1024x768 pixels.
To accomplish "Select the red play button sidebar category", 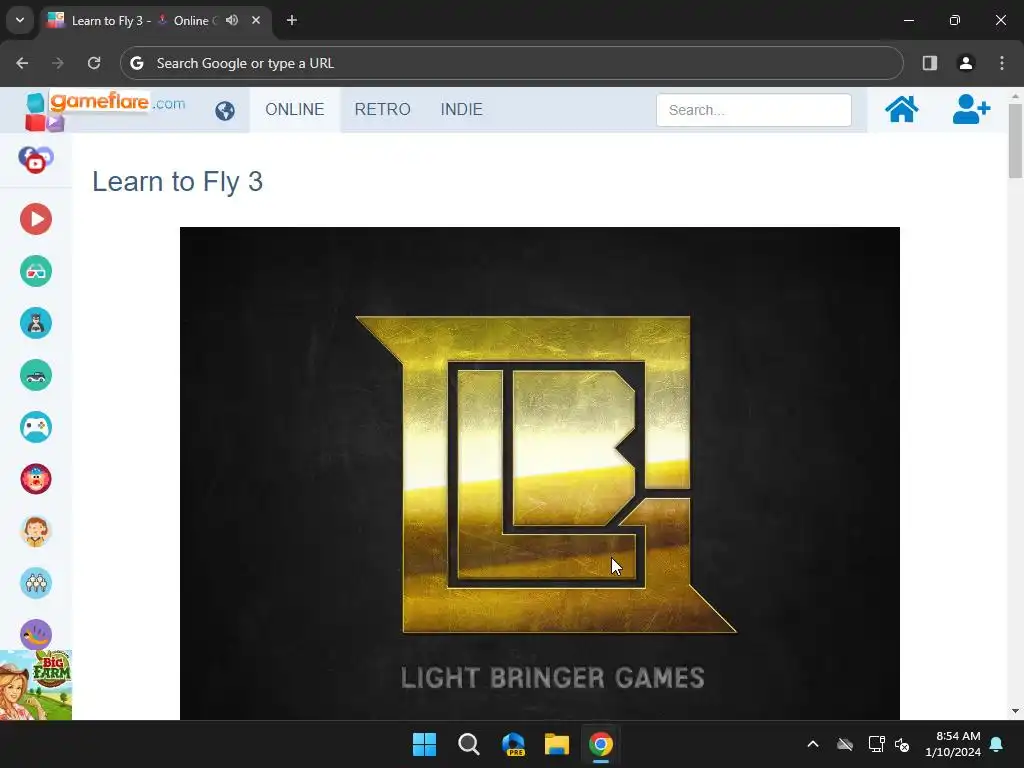I will tap(36, 219).
